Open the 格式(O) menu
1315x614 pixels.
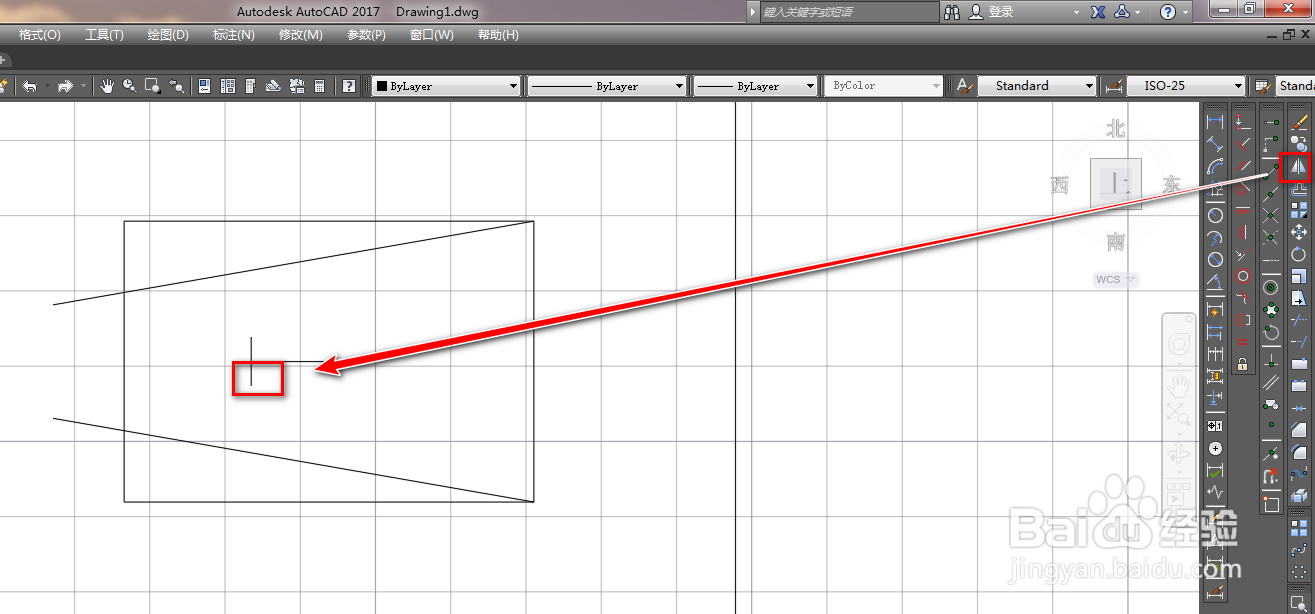(40, 35)
